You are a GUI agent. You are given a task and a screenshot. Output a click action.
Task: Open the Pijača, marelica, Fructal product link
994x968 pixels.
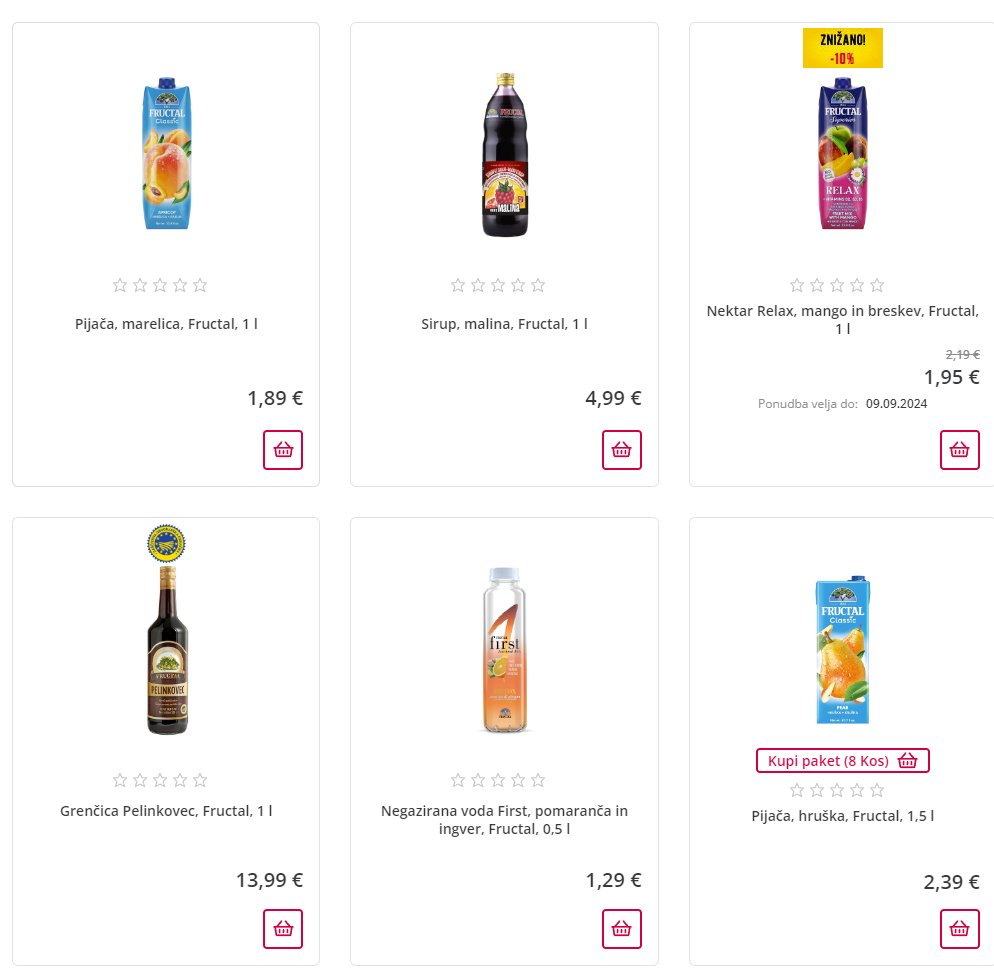click(166, 324)
